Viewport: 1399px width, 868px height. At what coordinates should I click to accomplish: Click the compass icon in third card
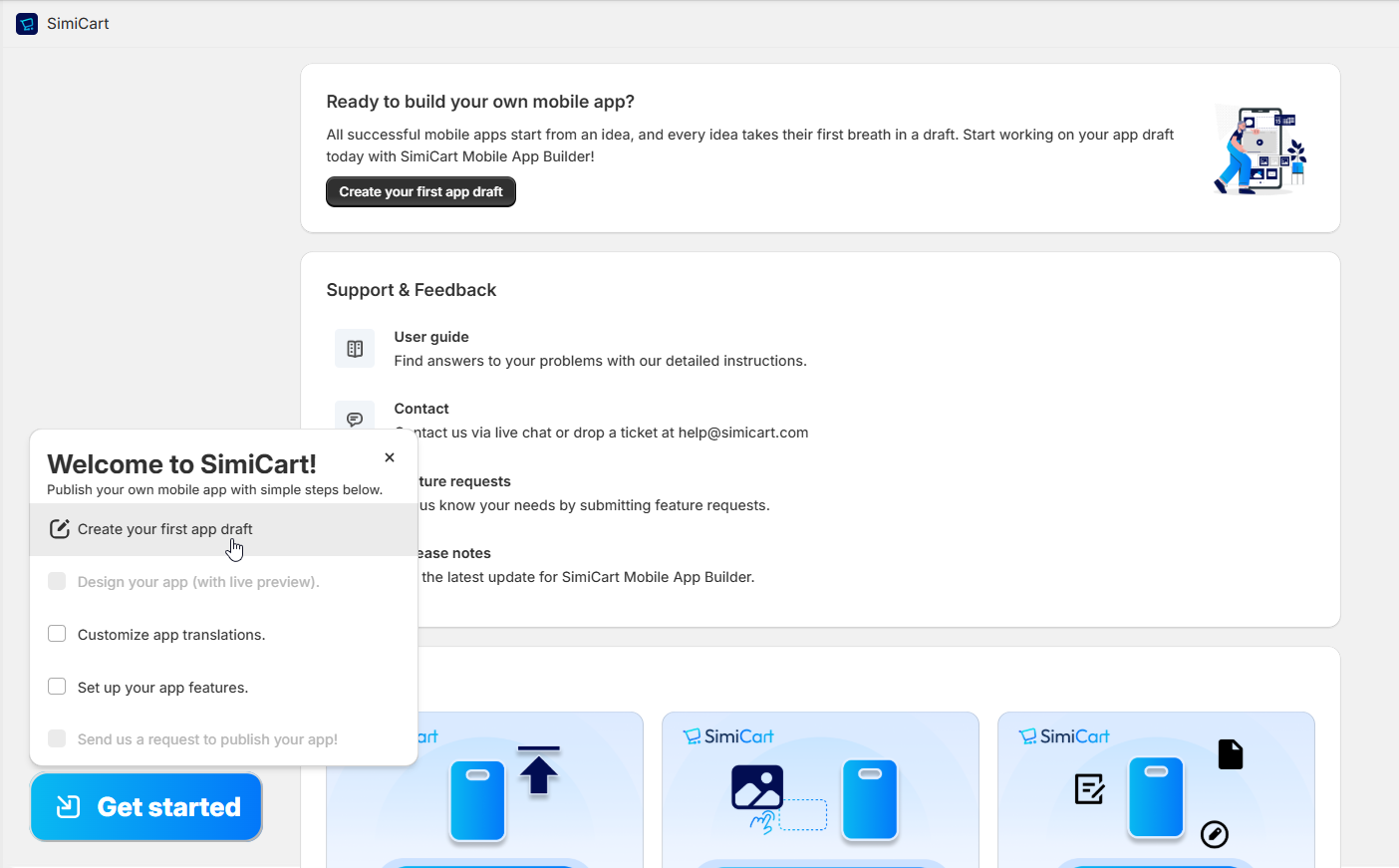click(1214, 834)
